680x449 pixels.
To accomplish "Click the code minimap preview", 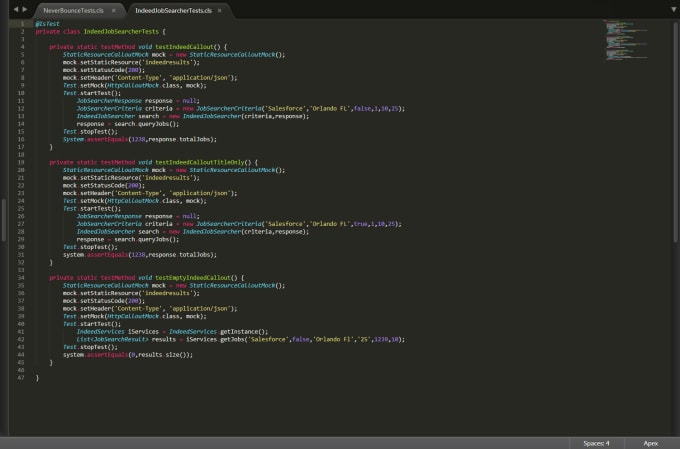I will tap(626, 39).
